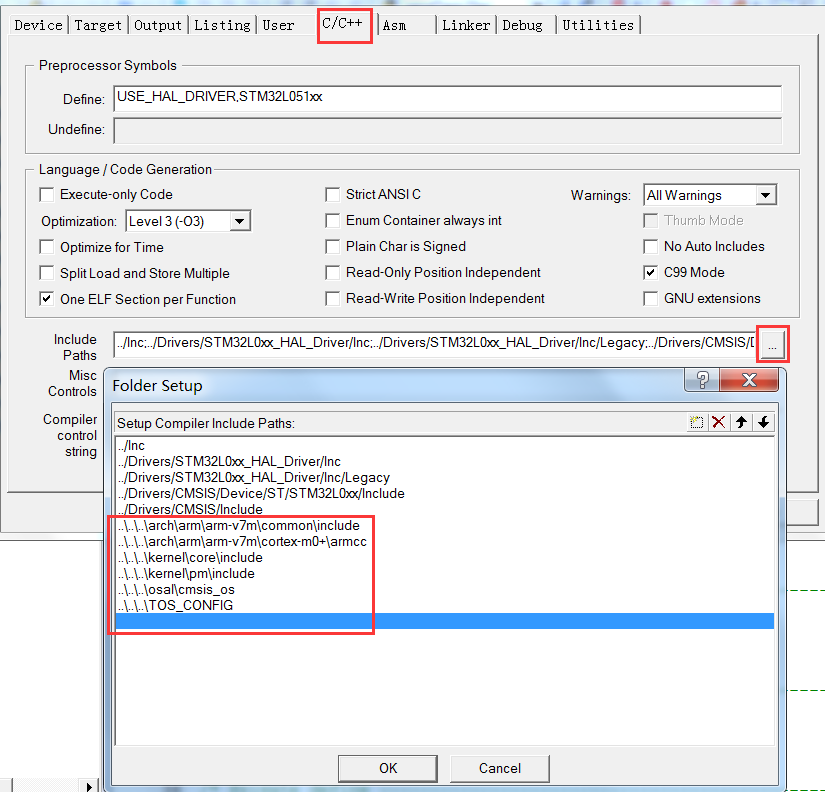This screenshot has height=792, width=825.
Task: Select the osal\cmsis_os path
Action: [445, 589]
